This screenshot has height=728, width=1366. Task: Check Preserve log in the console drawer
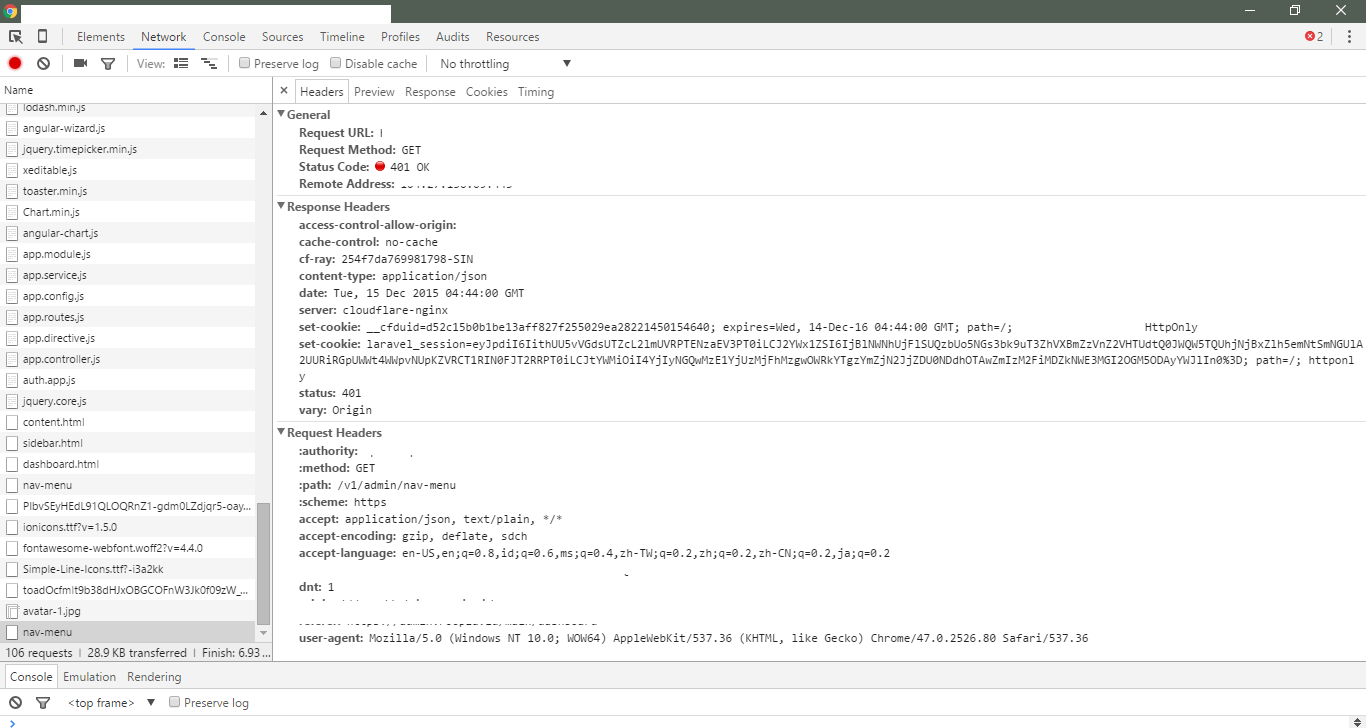click(175, 703)
